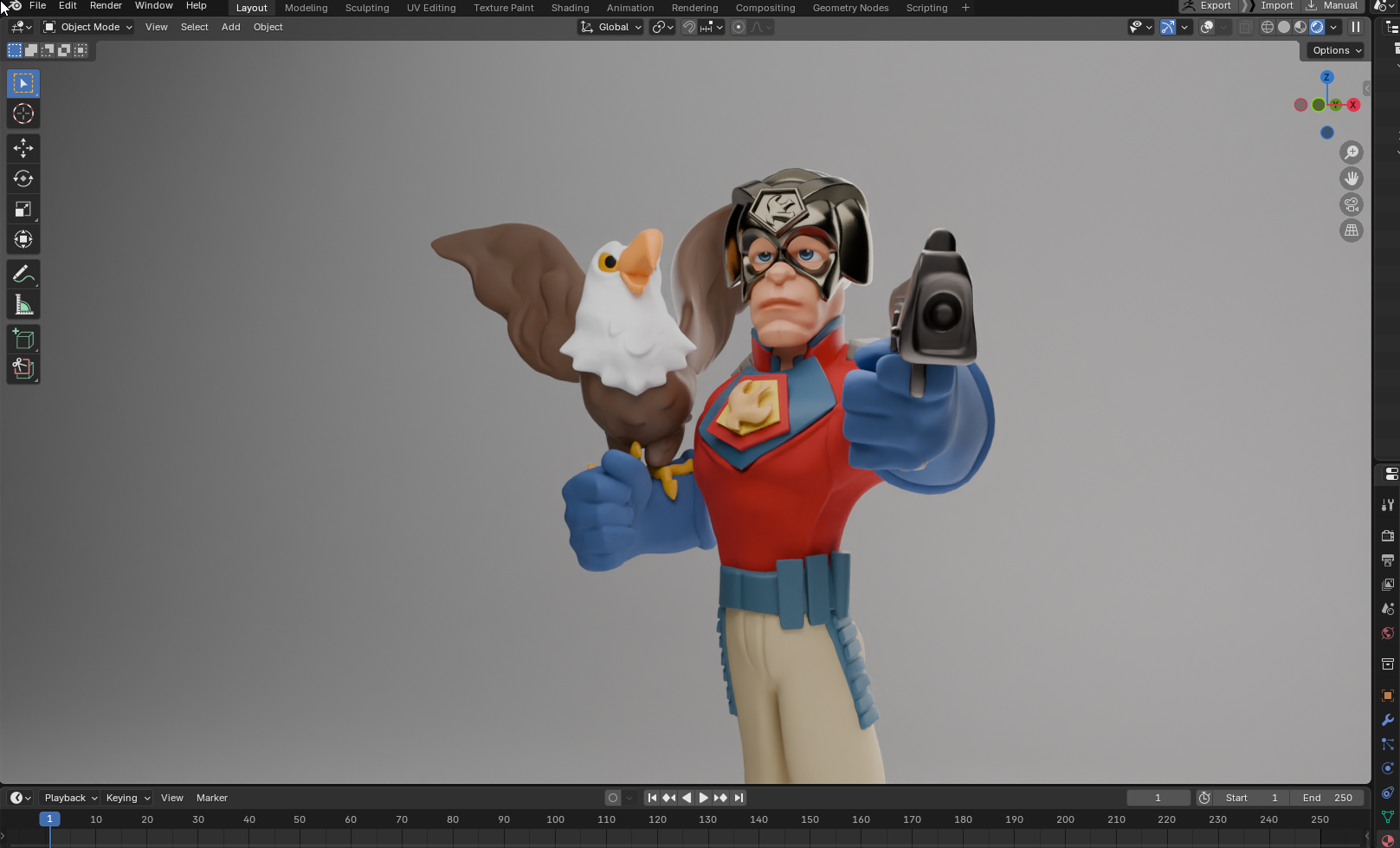Open the Render menu
The height and width of the screenshot is (848, 1400).
pyautogui.click(x=106, y=6)
